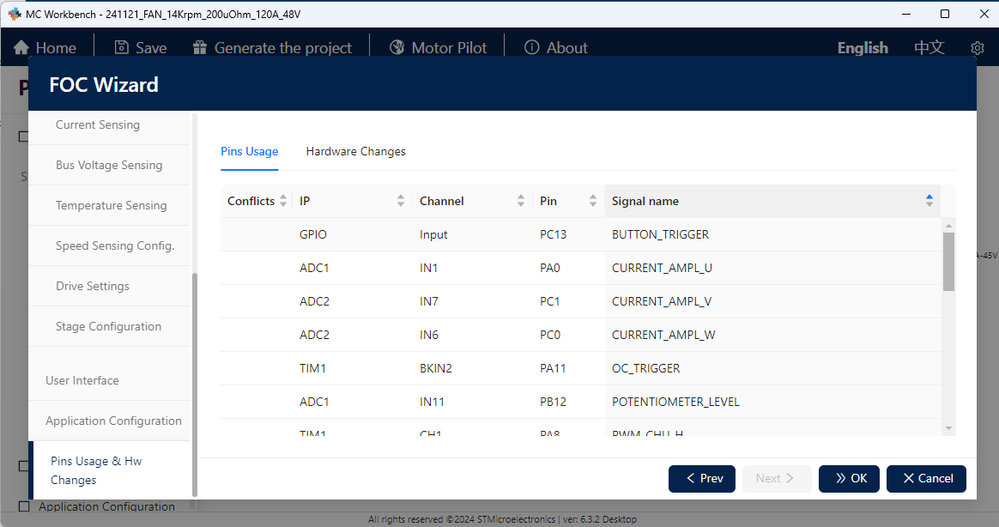Toggle sort on Signal name column
This screenshot has width=999, height=527.
click(x=929, y=201)
